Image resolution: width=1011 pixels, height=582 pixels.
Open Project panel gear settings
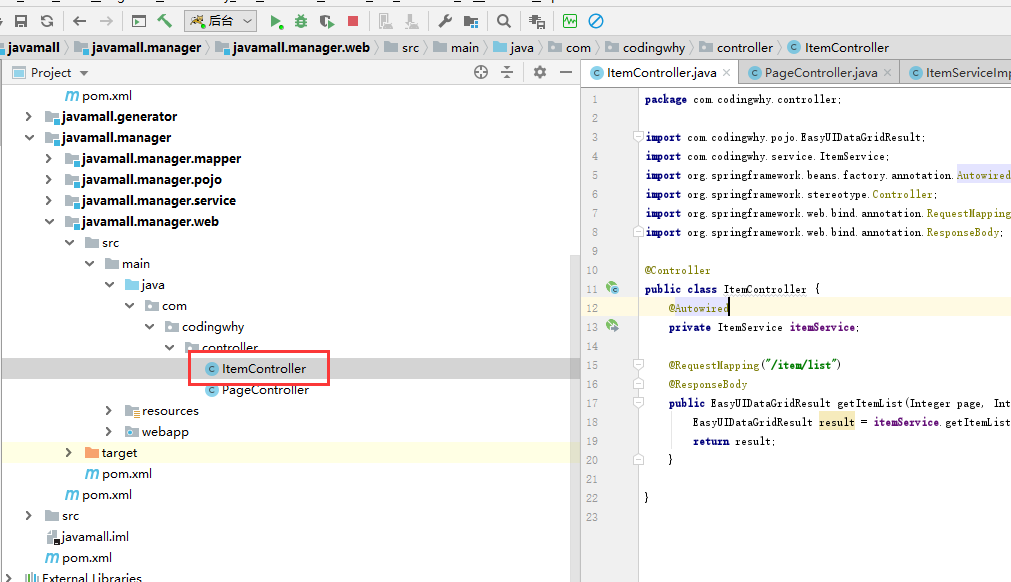click(x=540, y=72)
